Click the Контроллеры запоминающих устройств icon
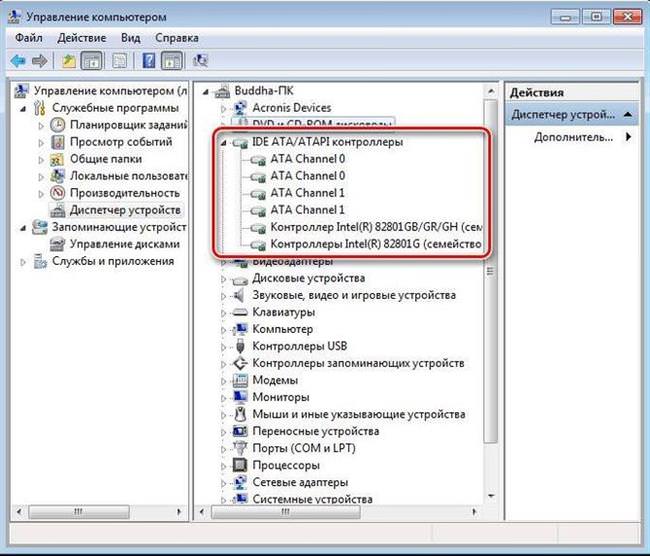 [240, 363]
